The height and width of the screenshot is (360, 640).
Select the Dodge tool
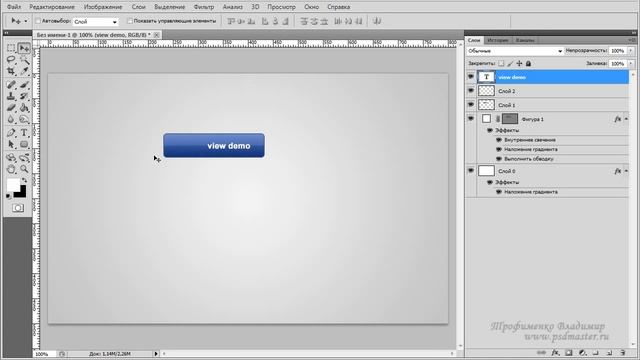point(24,119)
